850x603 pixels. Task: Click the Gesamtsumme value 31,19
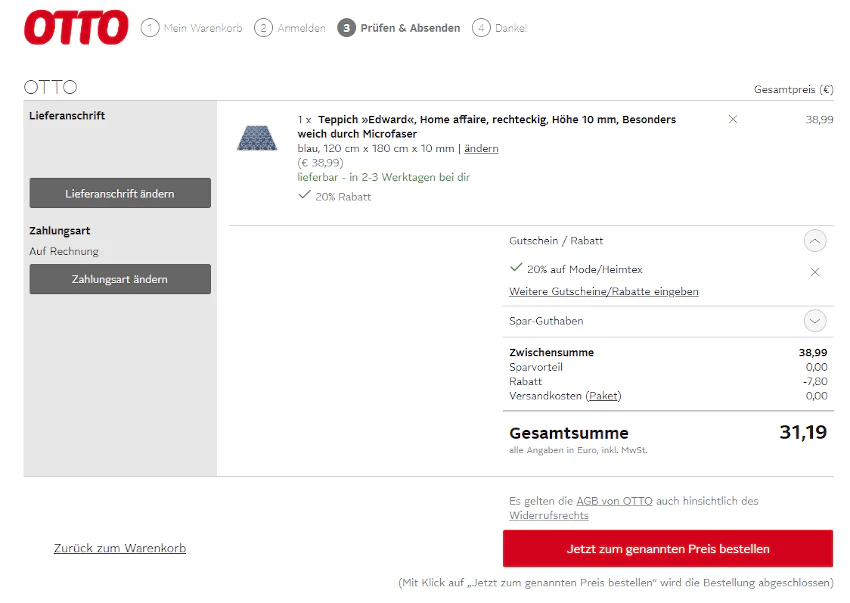pyautogui.click(x=803, y=432)
